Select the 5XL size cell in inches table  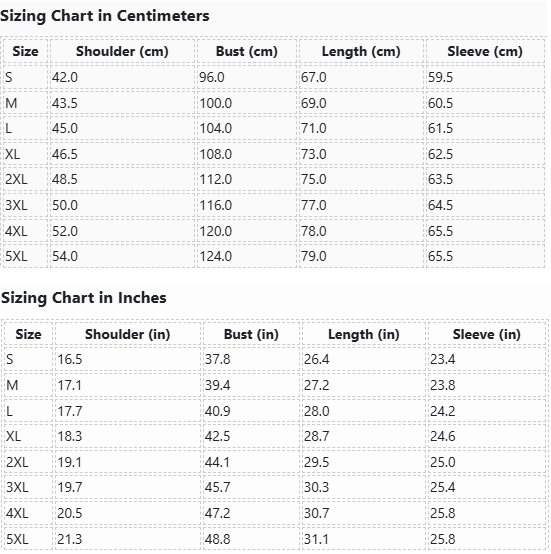[x=28, y=539]
